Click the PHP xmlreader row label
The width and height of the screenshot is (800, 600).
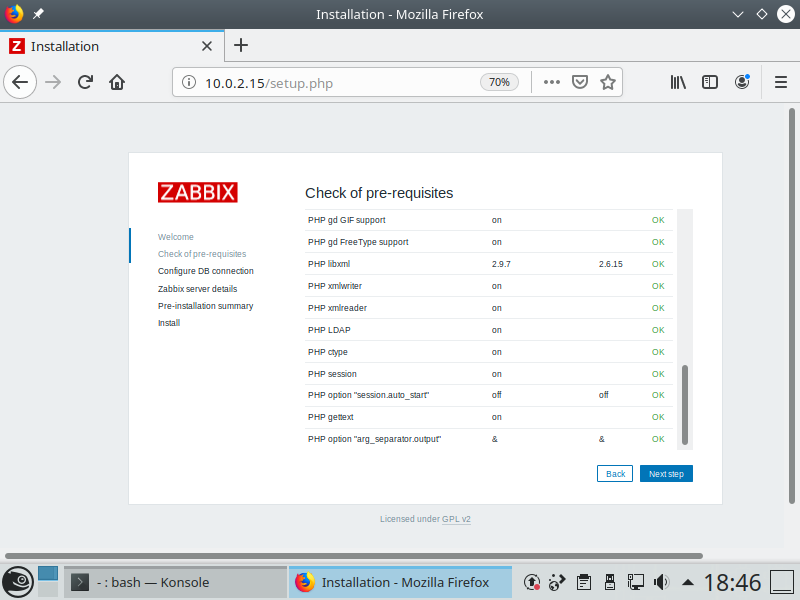click(x=337, y=308)
